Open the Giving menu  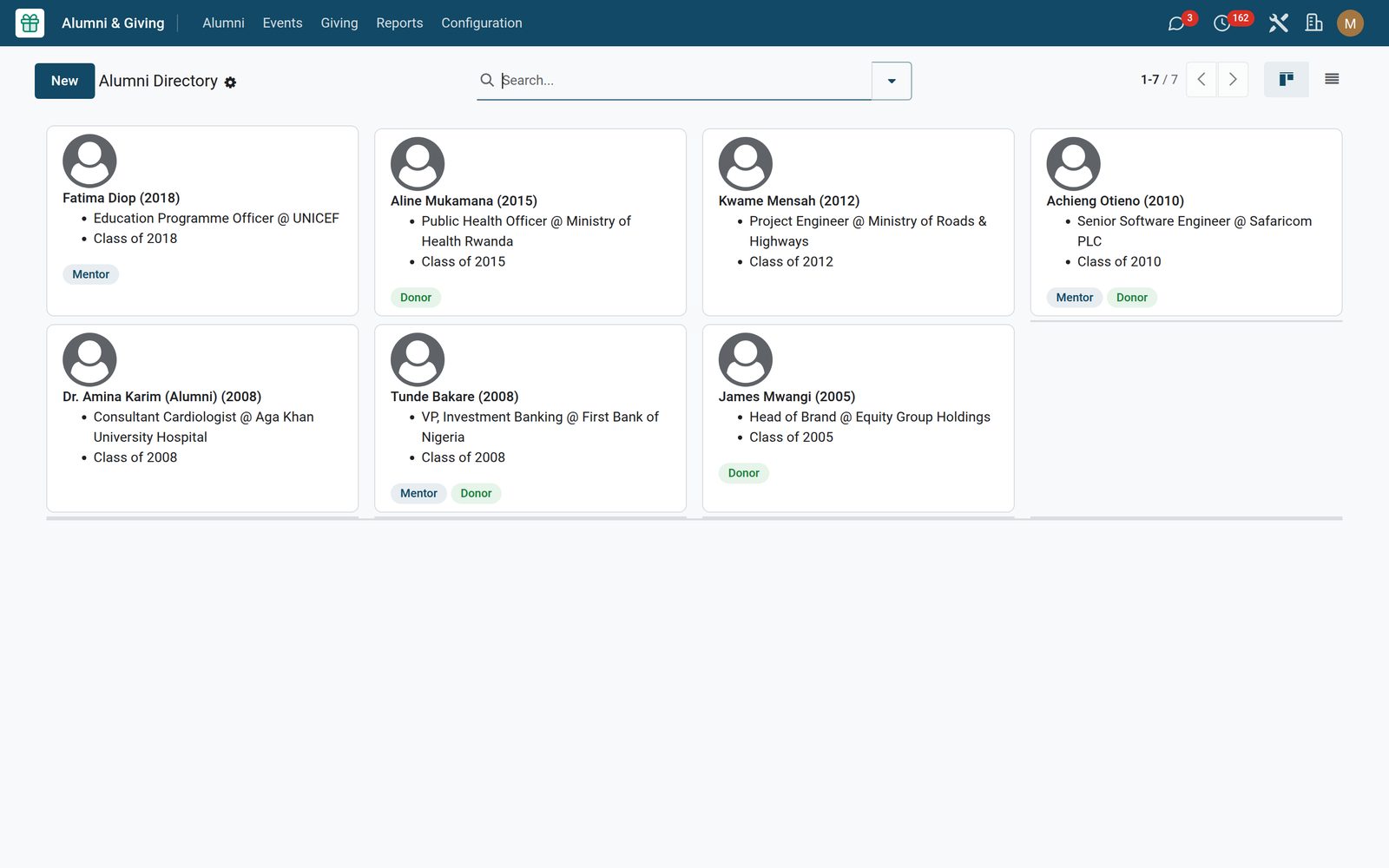339,23
